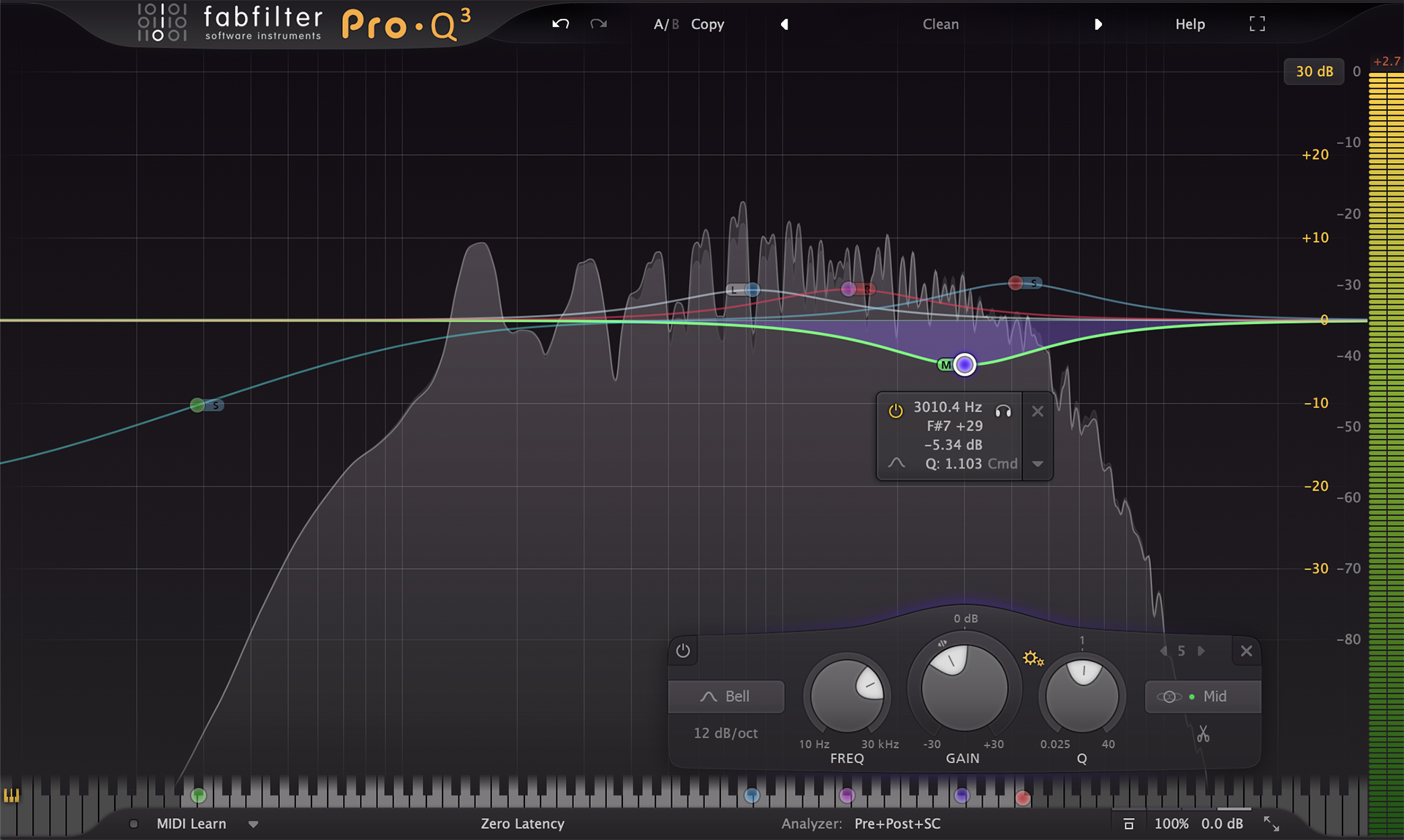Click the FabFilter Pro-Q 3 logo
The image size is (1404, 840).
(x=304, y=23)
